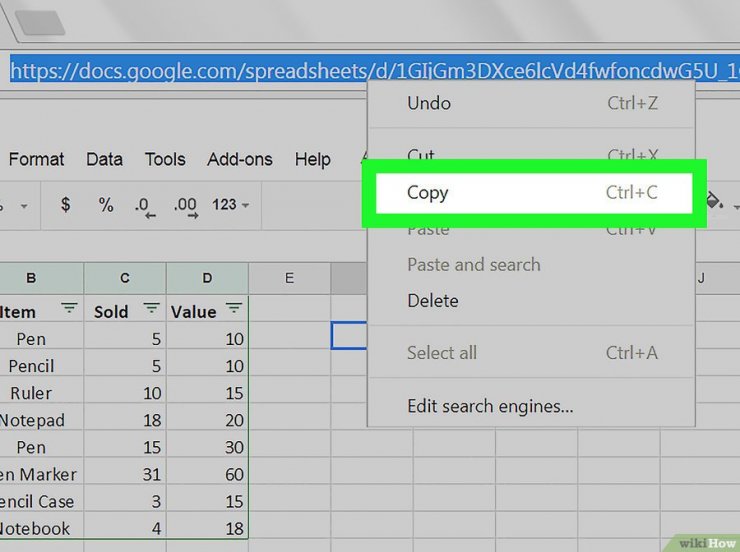The image size is (740, 552).
Task: Select column E header
Action: pyautogui.click(x=289, y=278)
